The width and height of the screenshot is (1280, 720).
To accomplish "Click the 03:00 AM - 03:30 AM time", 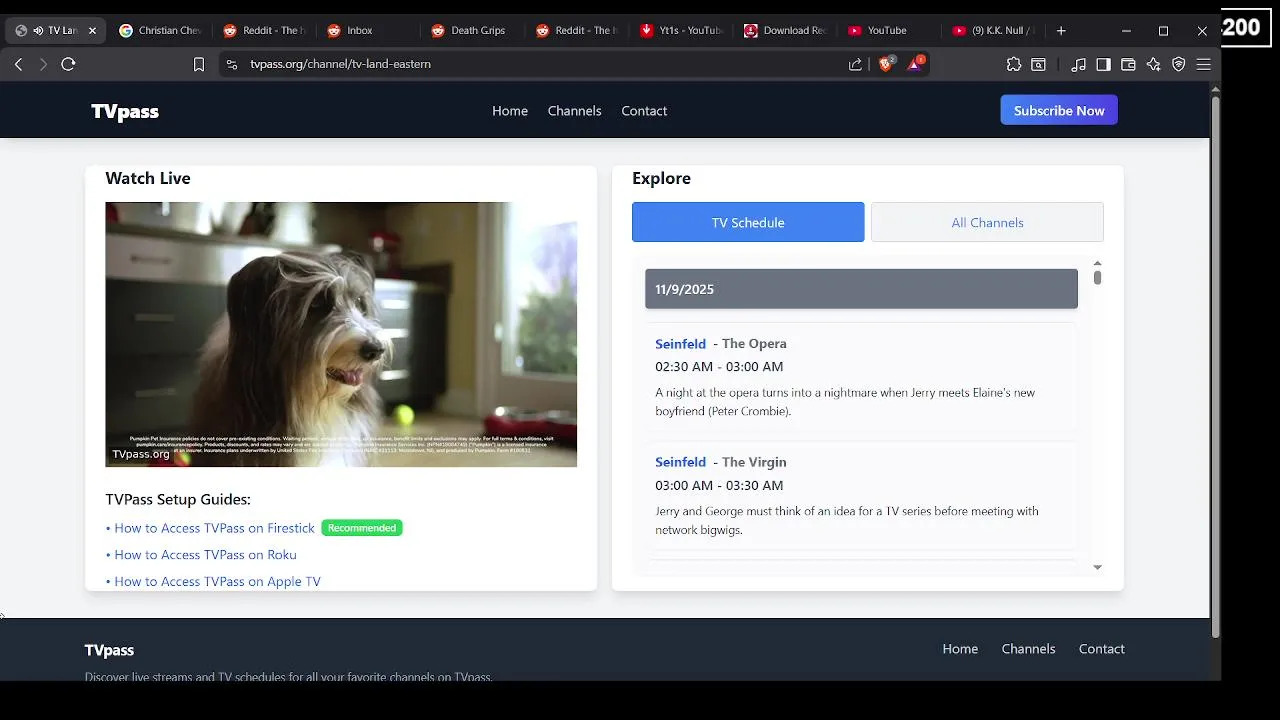I will (719, 485).
